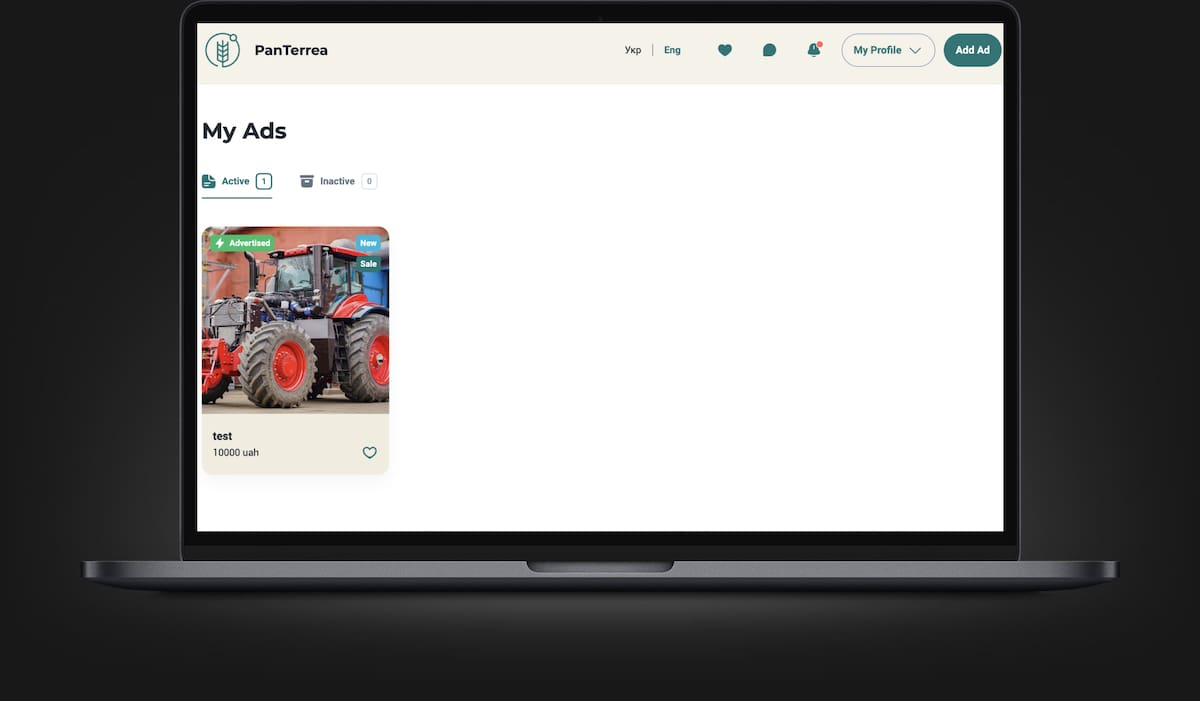The width and height of the screenshot is (1200, 701).
Task: Click the 10000 uah price text
Action: click(x=236, y=453)
